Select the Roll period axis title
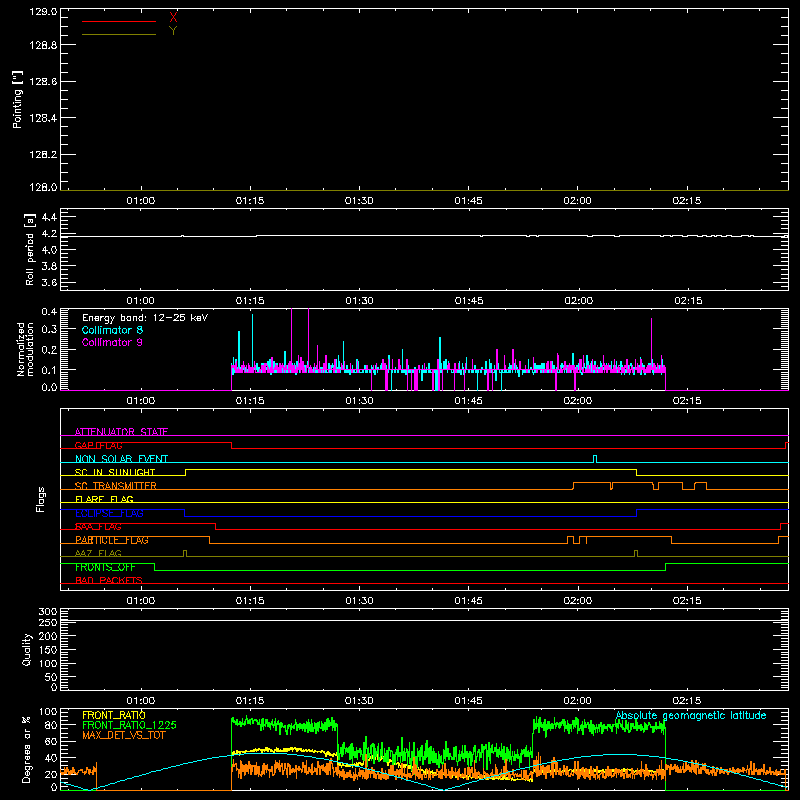 pos(30,249)
